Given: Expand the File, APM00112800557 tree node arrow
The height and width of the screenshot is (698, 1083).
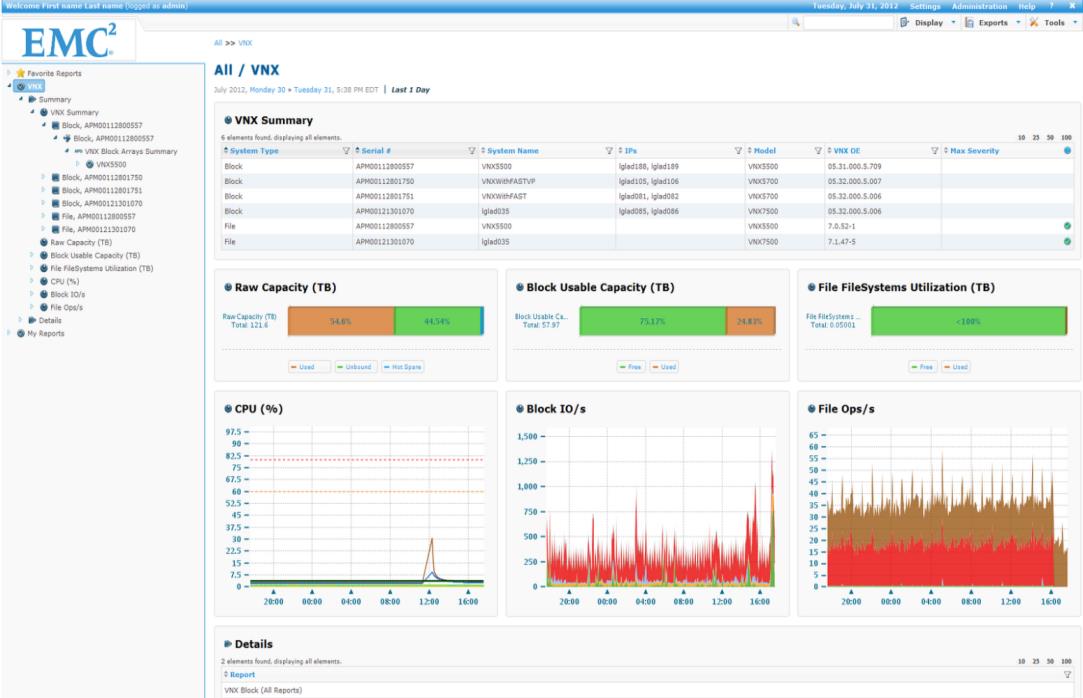Looking at the screenshot, I should [44, 216].
